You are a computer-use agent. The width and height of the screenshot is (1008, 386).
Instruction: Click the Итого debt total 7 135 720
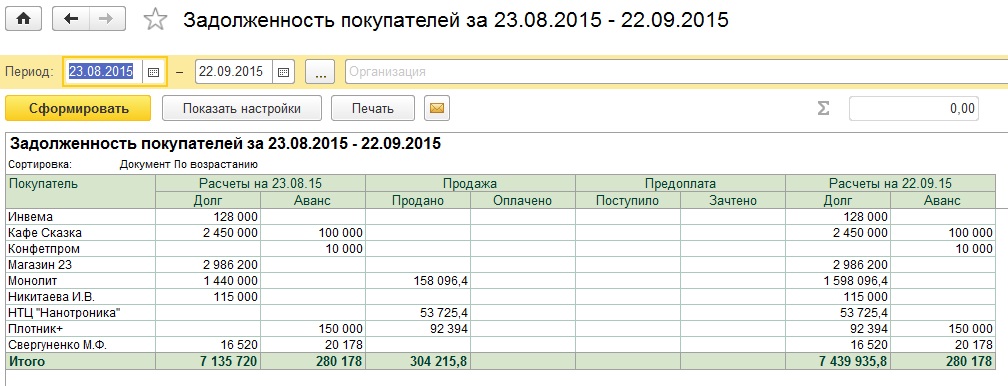pos(208,362)
